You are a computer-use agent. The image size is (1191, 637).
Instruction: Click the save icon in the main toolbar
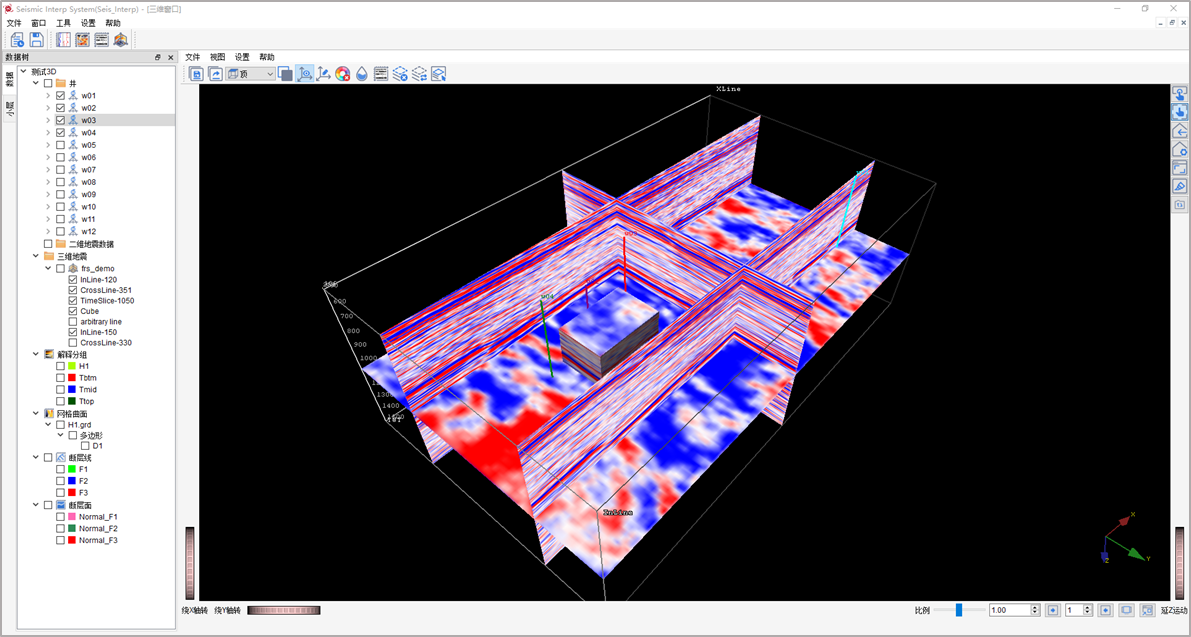[x=36, y=40]
